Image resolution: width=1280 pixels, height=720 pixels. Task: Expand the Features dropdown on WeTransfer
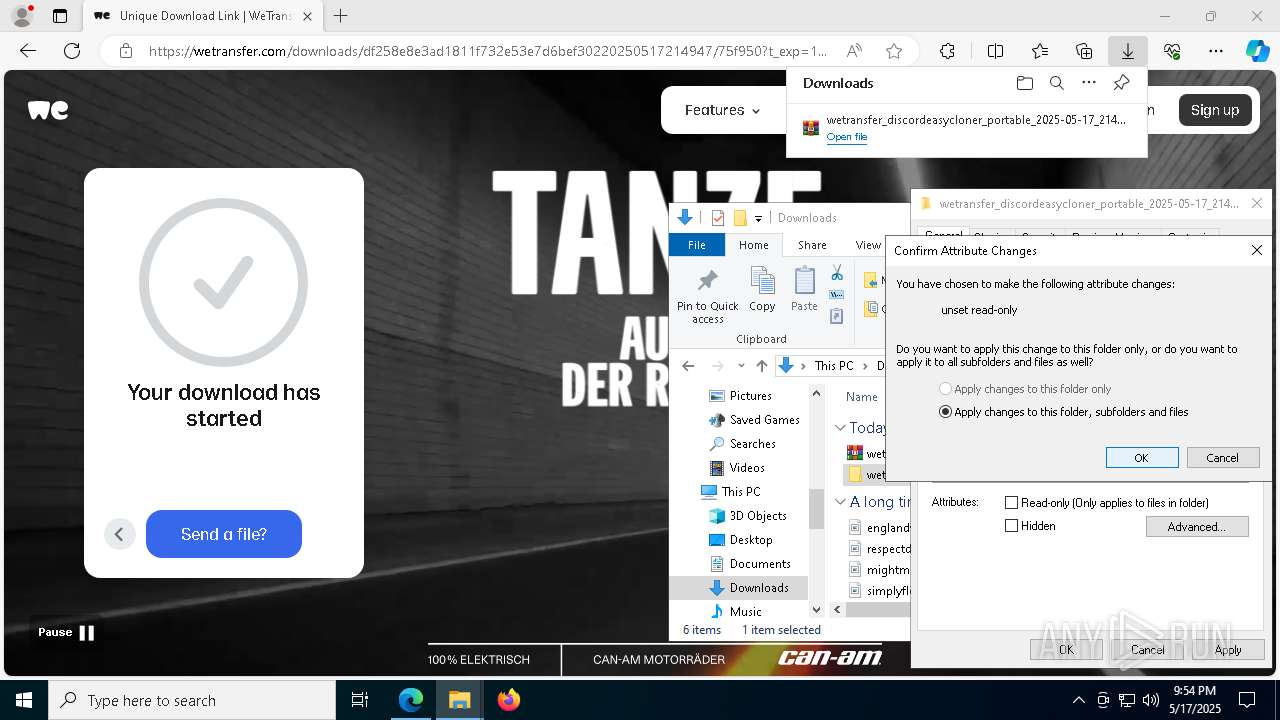(x=722, y=110)
